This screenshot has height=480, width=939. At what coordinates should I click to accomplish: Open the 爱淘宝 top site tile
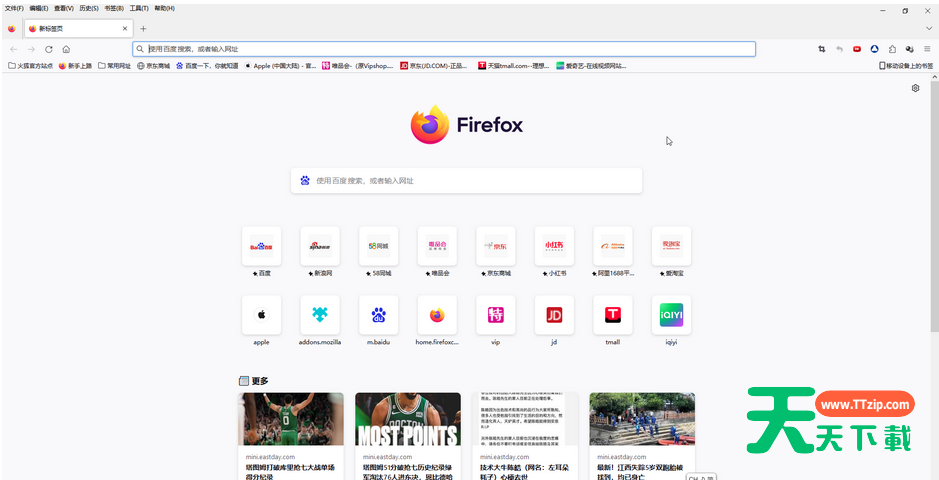(x=671, y=246)
